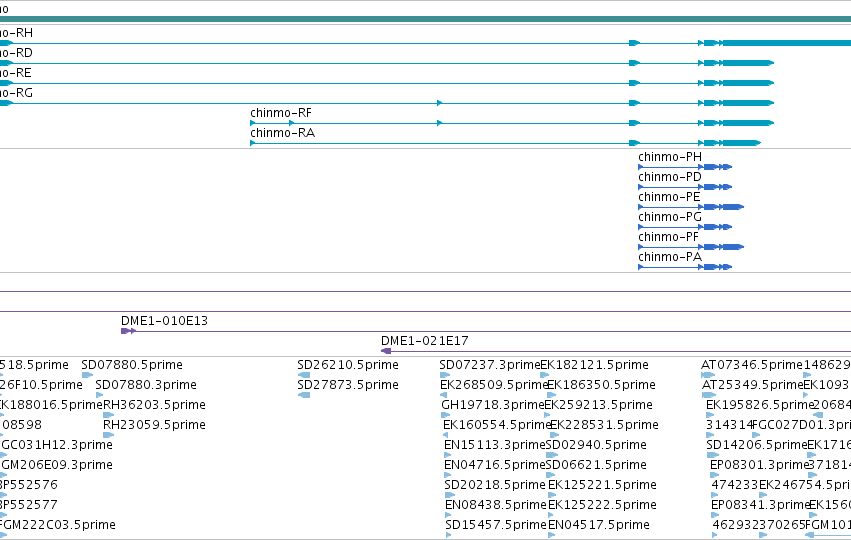Select the EK182121.5prime EST label

pyautogui.click(x=594, y=365)
